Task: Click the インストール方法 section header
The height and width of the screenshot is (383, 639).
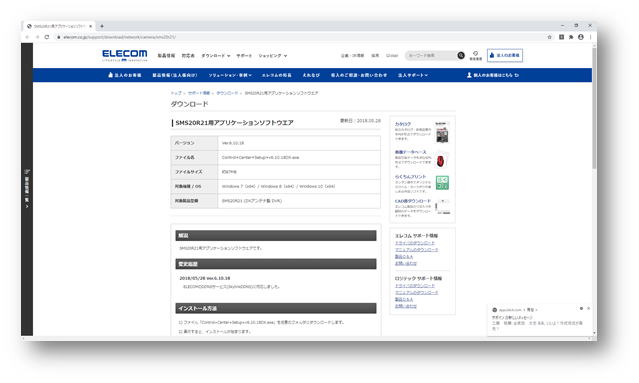Action: pyautogui.click(x=276, y=308)
